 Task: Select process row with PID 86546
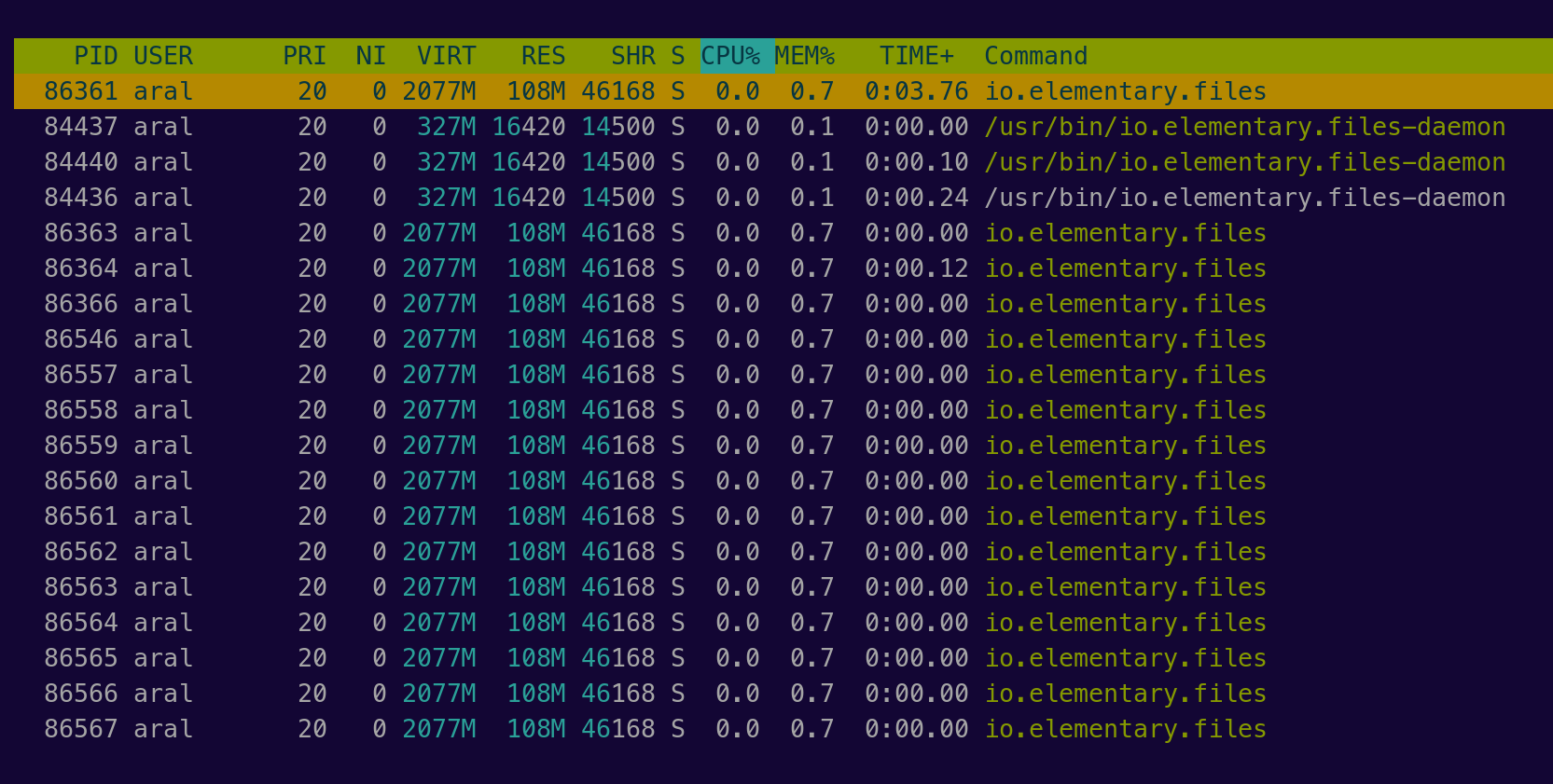783,339
